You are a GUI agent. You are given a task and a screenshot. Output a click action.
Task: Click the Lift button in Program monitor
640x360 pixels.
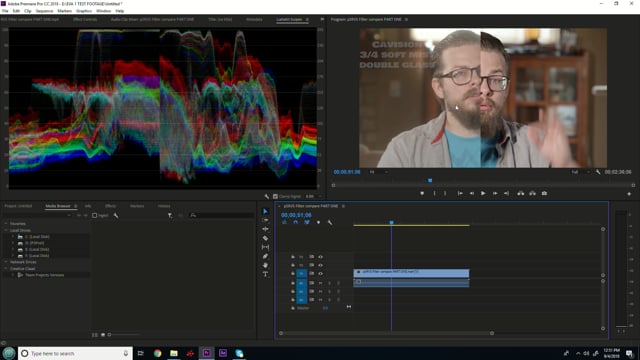pos(521,193)
